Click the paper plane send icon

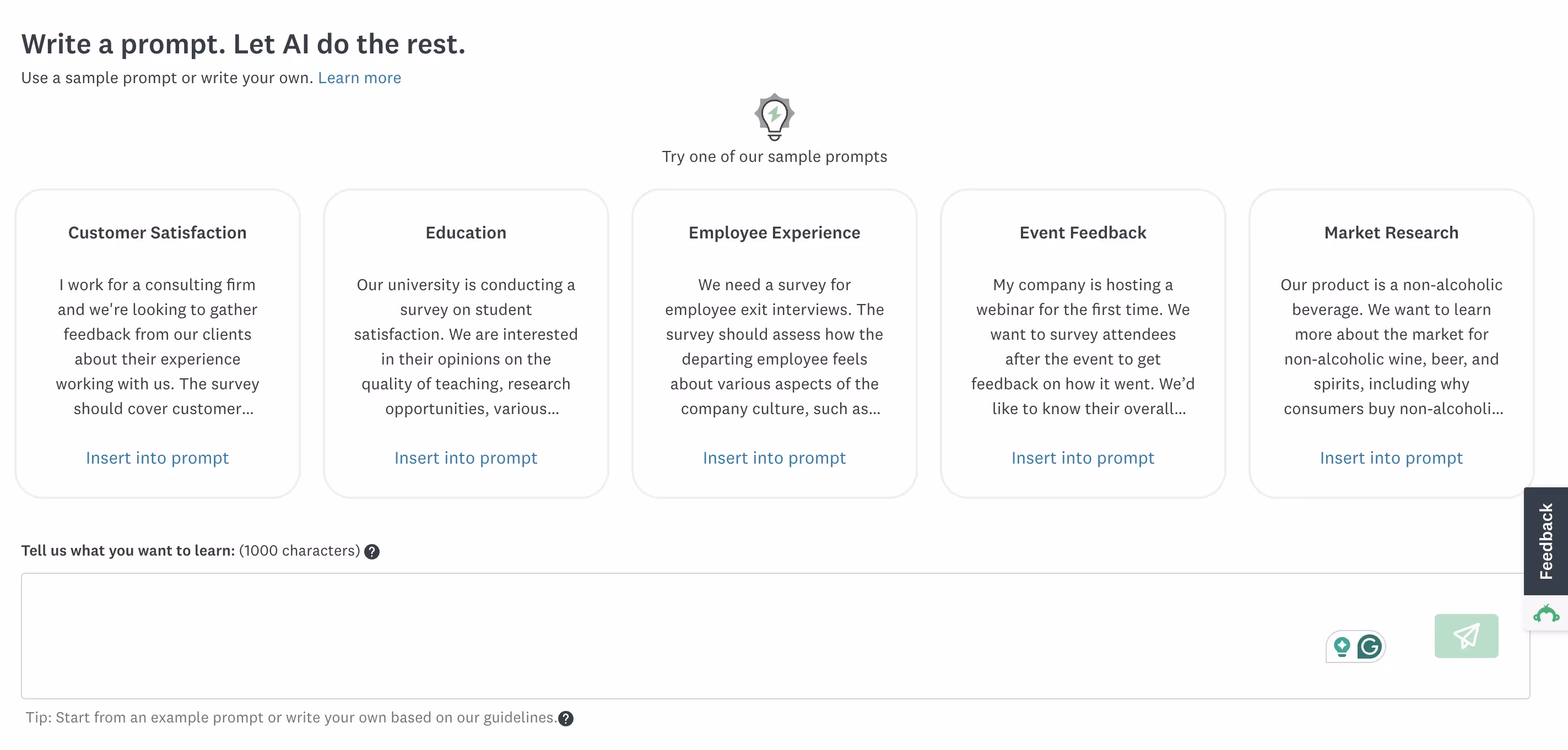(1466, 636)
